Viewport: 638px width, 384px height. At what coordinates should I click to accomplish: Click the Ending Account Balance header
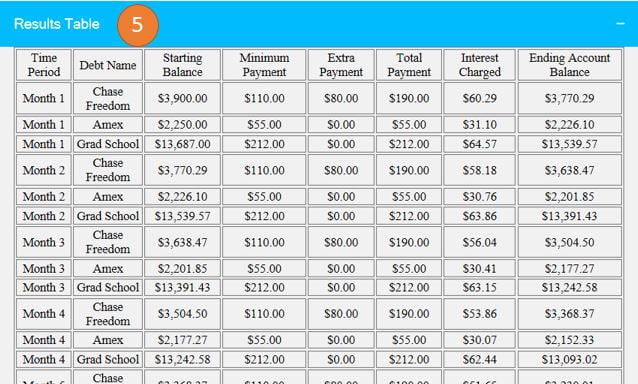pyautogui.click(x=570, y=65)
